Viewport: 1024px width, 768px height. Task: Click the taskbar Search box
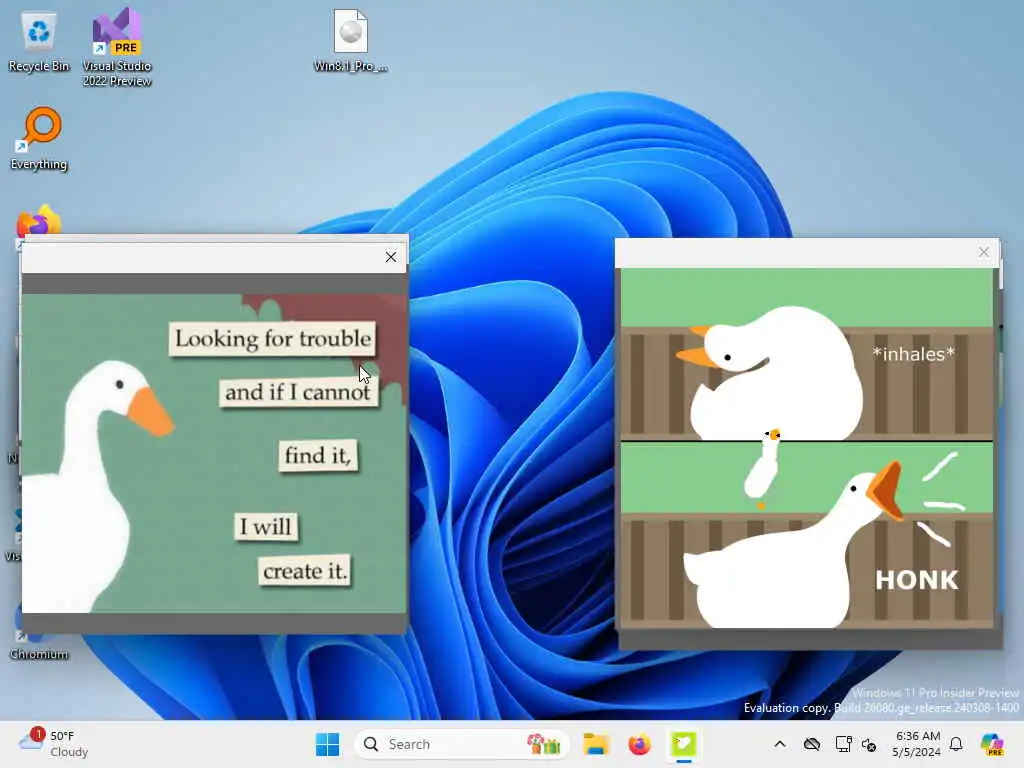[x=460, y=744]
